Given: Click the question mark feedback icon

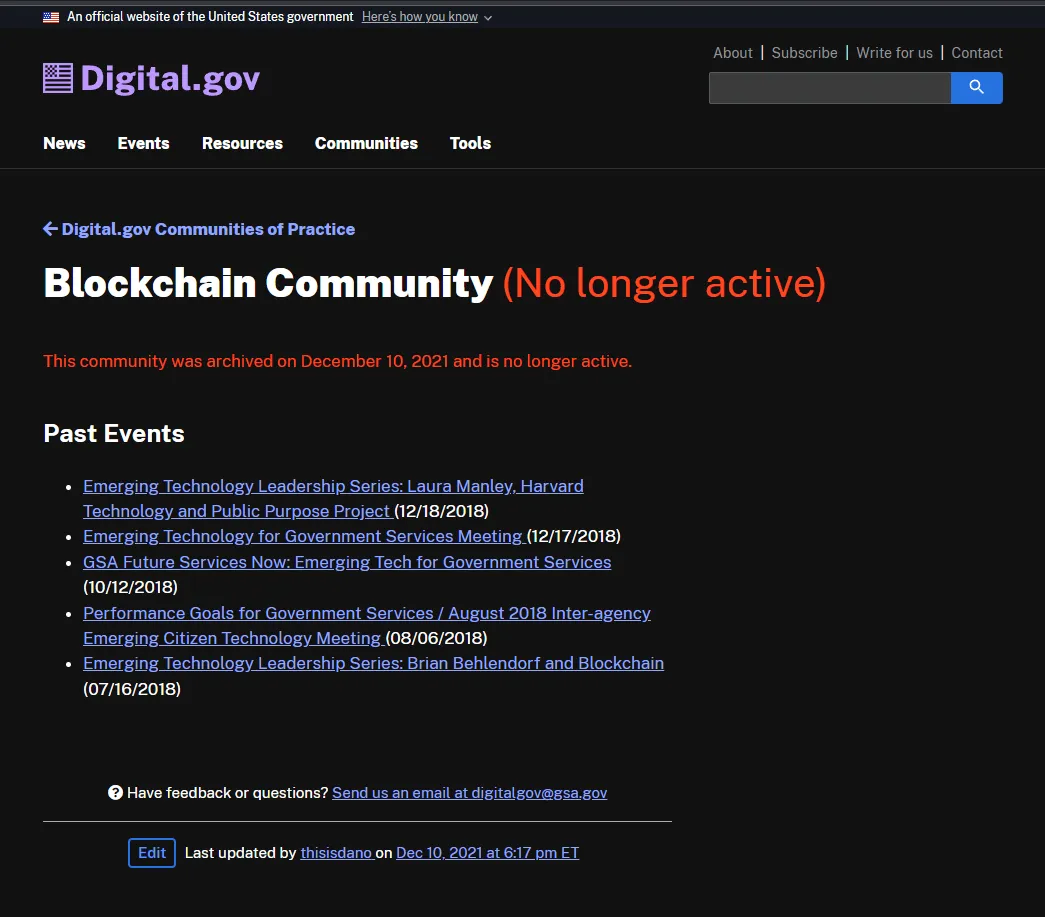Looking at the screenshot, I should (x=115, y=792).
